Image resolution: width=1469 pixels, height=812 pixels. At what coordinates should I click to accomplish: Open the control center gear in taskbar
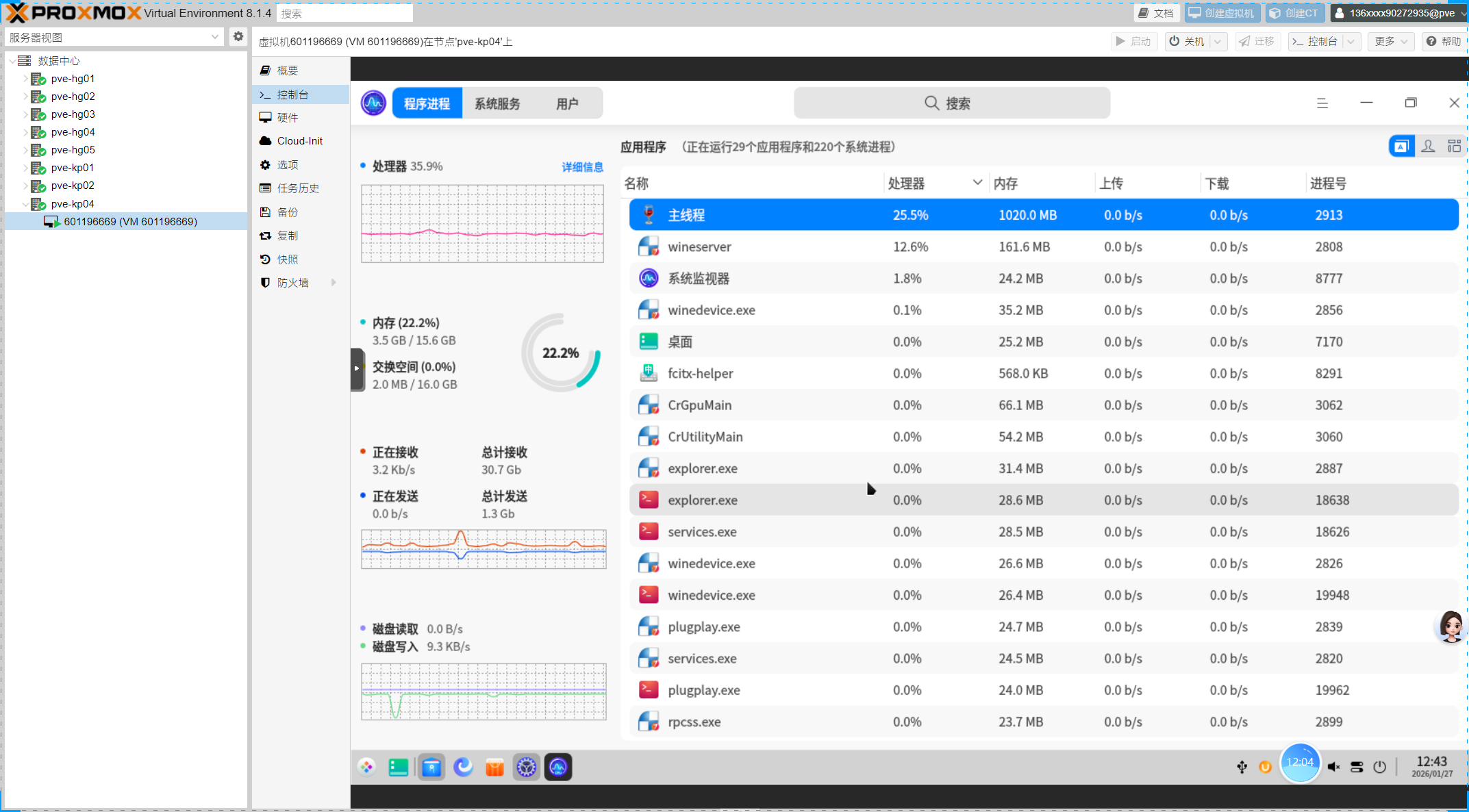coord(526,767)
